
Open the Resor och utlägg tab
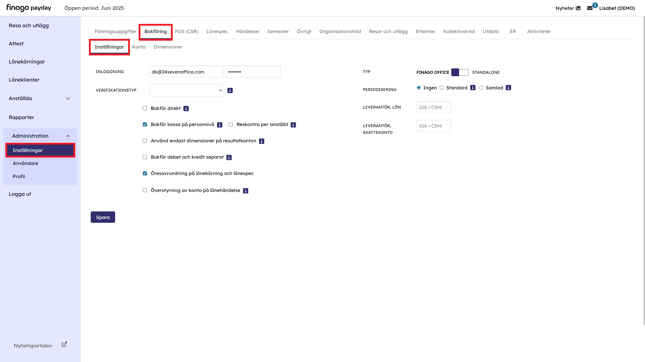(x=388, y=31)
